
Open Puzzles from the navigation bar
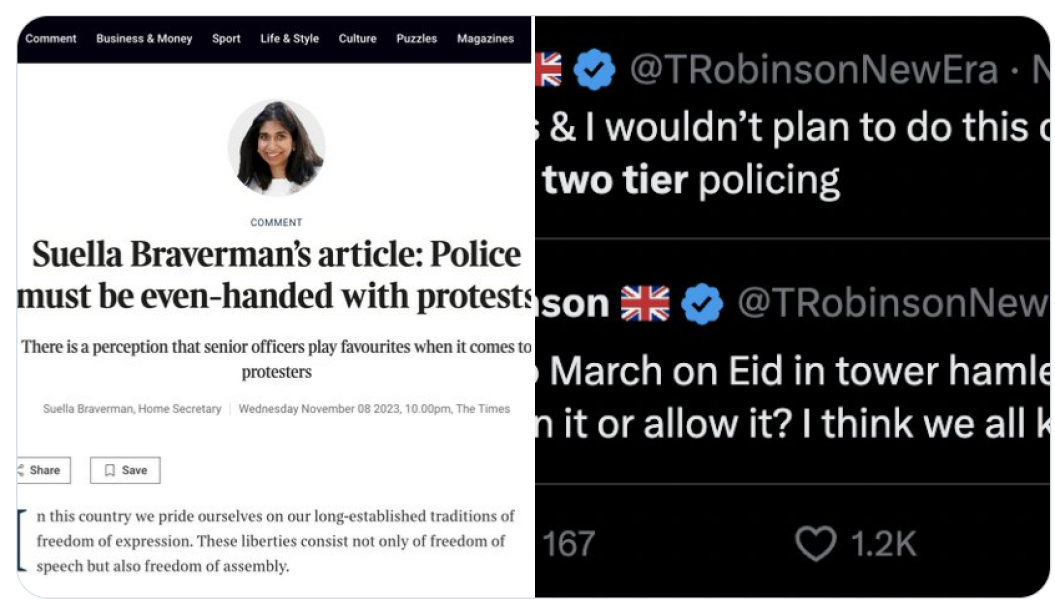point(416,39)
